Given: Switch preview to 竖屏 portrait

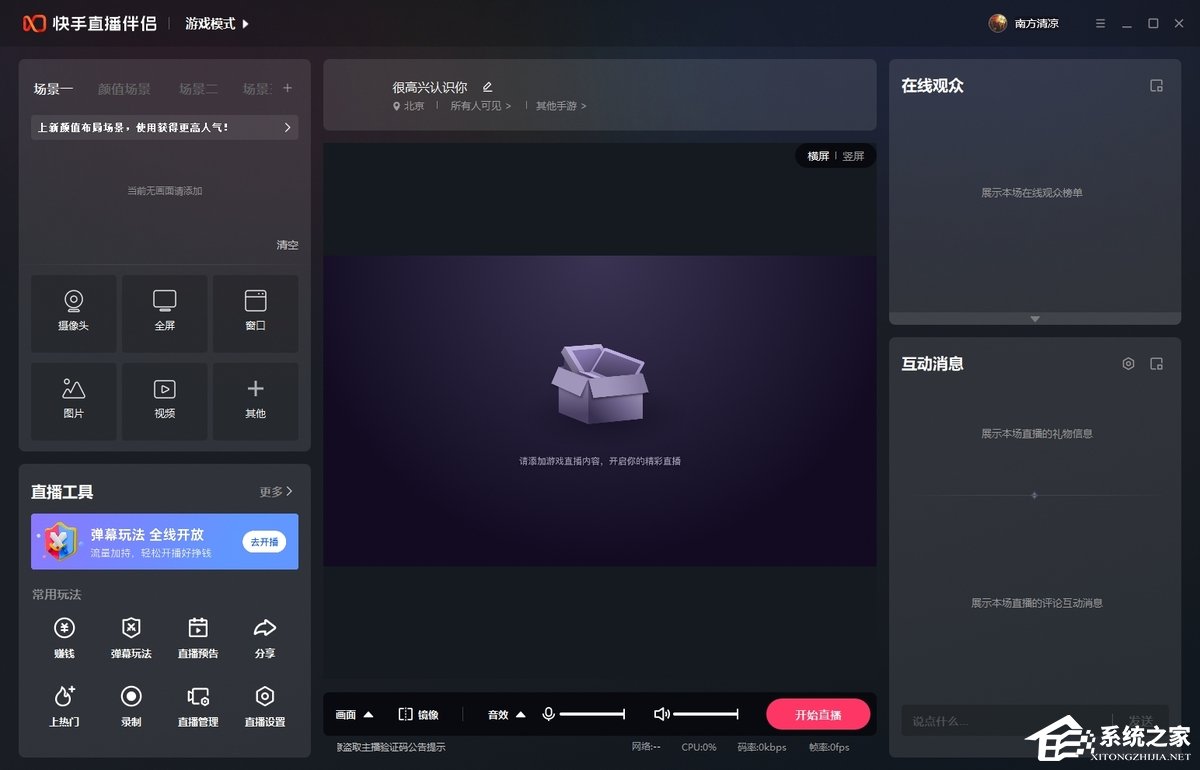Looking at the screenshot, I should [853, 156].
